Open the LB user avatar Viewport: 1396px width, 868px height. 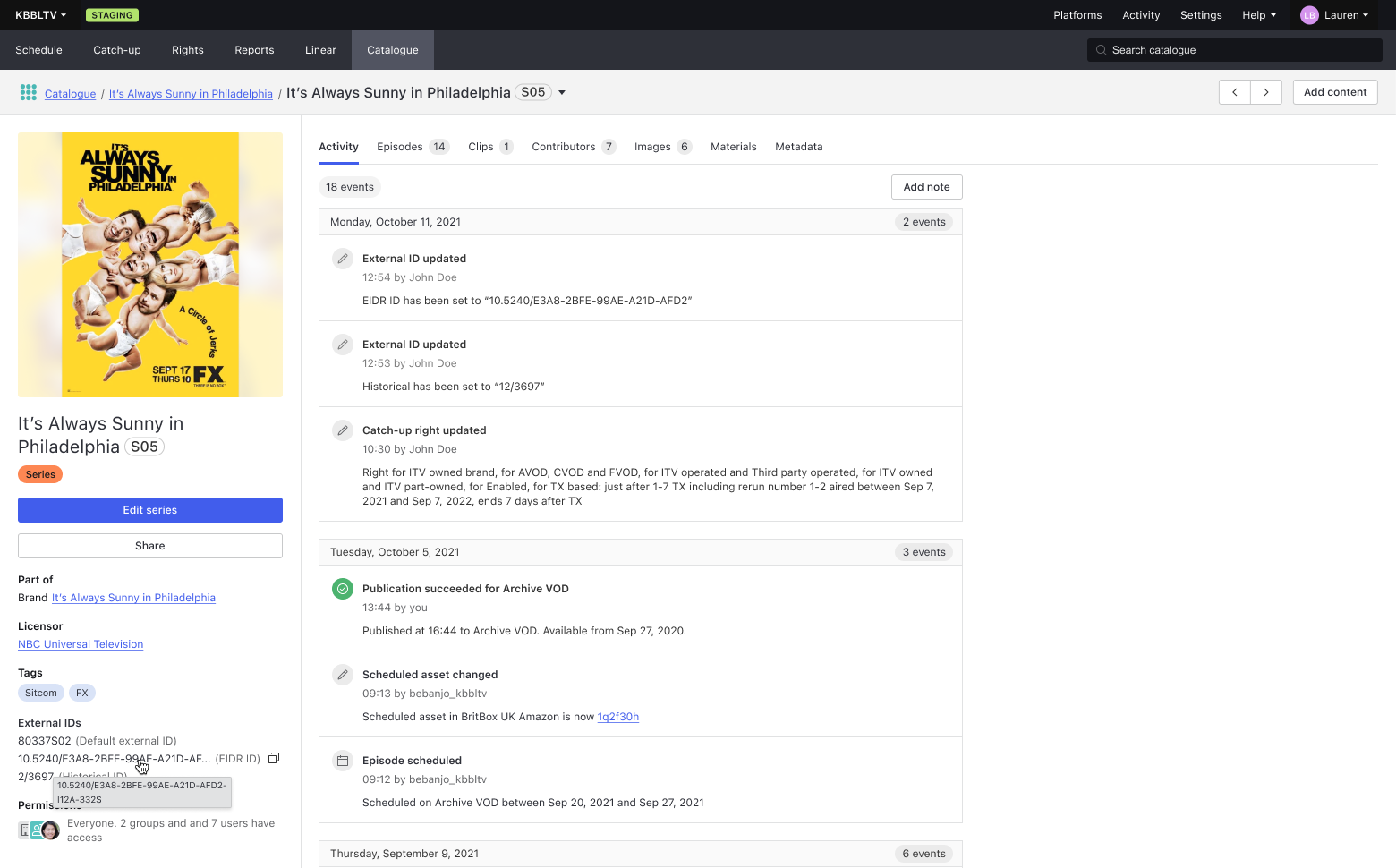click(x=1309, y=15)
